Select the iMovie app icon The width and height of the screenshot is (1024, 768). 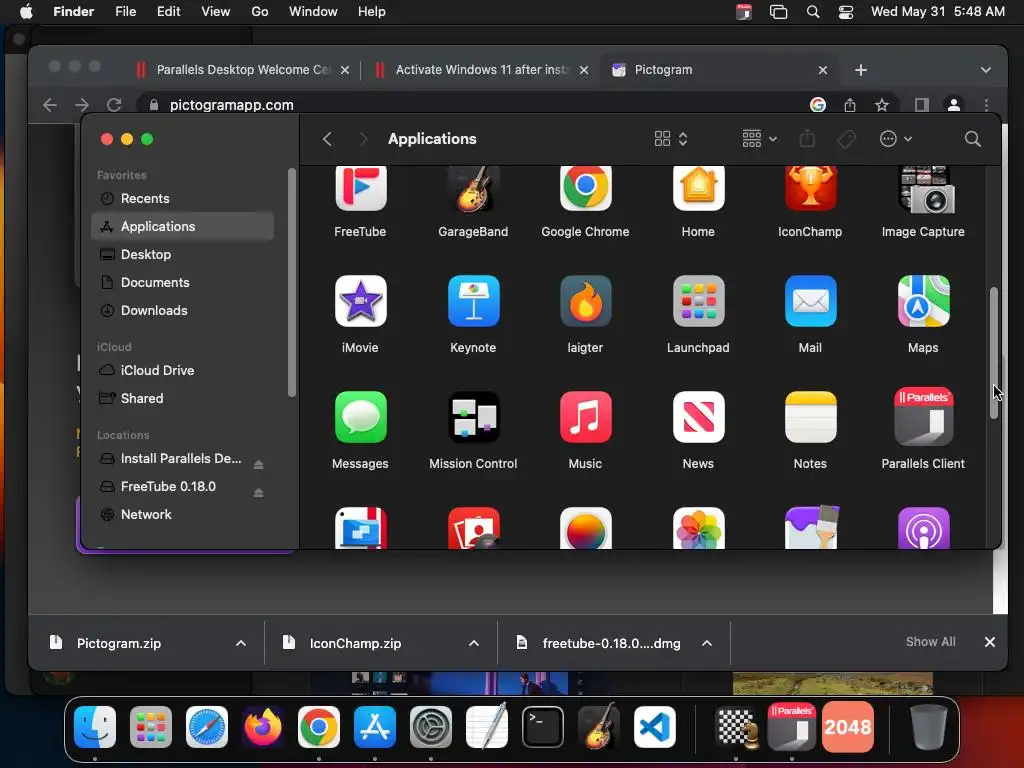[360, 301]
